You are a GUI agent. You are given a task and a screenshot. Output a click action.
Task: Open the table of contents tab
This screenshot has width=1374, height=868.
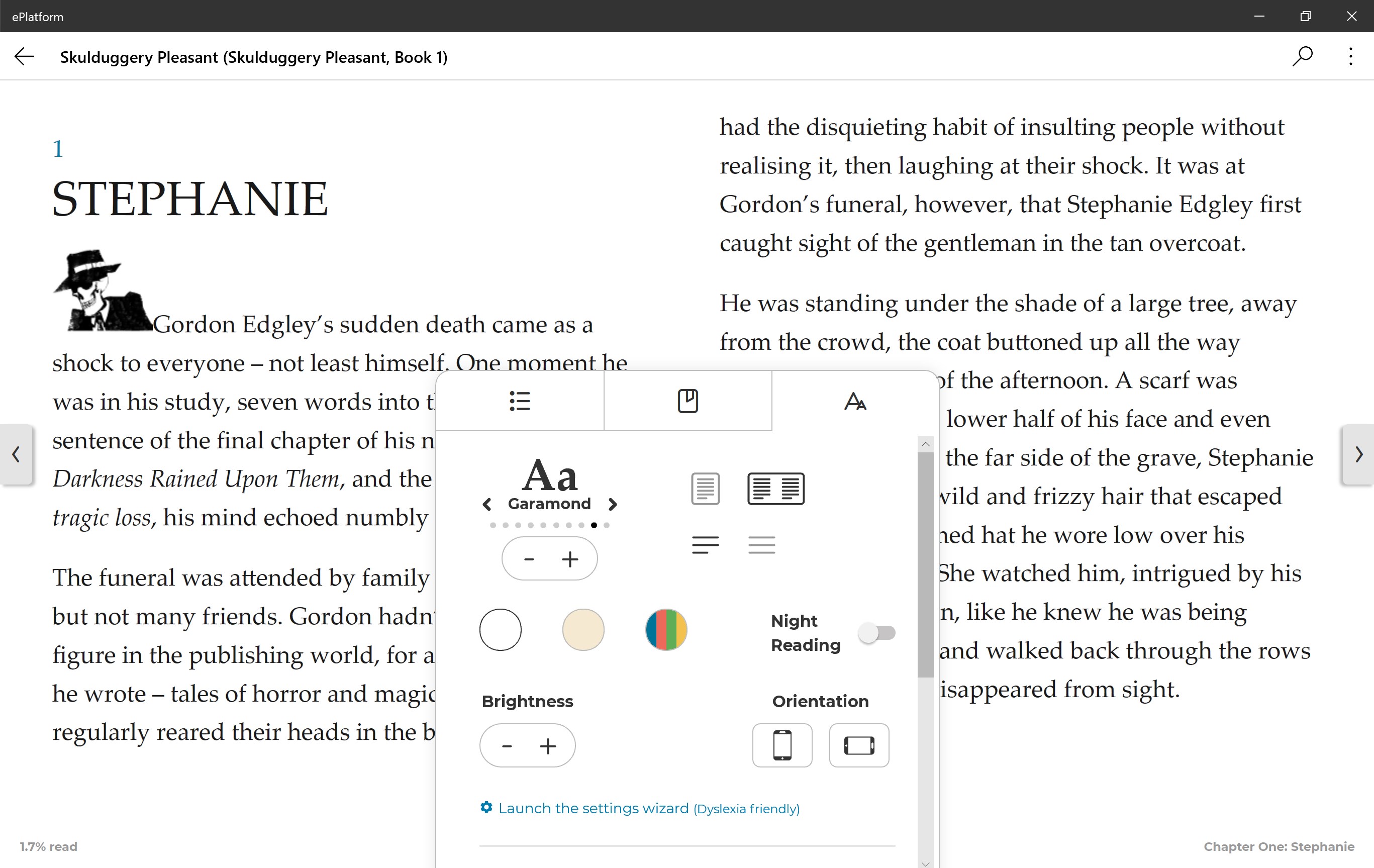519,401
